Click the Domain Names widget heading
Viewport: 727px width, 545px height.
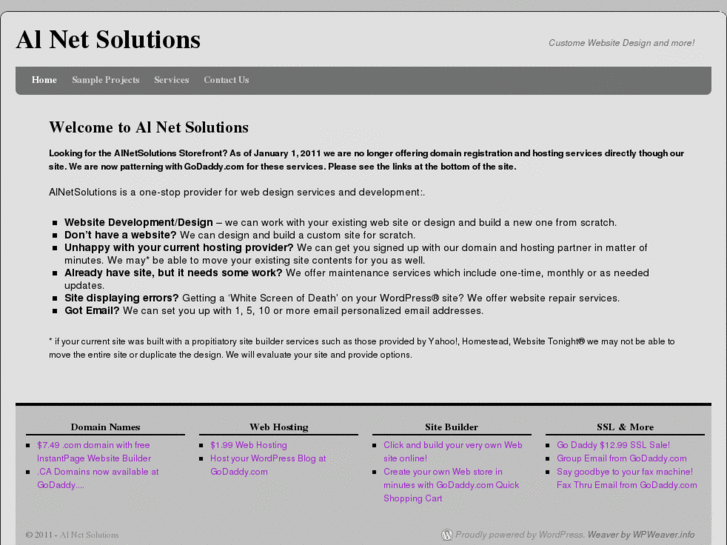105,427
